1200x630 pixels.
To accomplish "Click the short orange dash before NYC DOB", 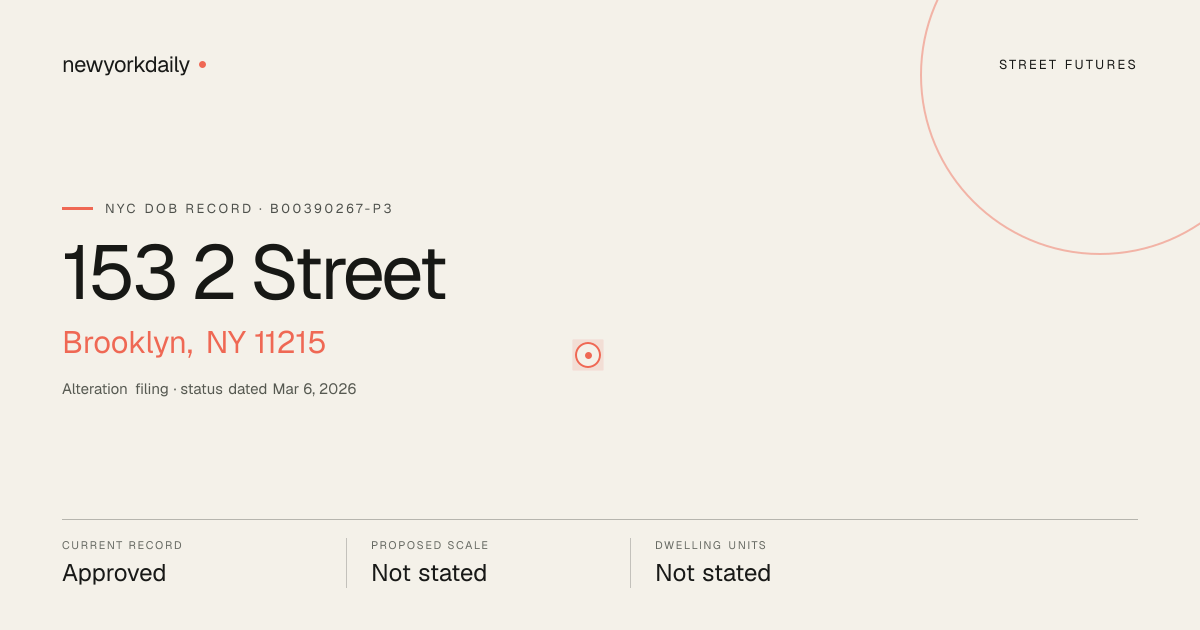I will click(77, 208).
